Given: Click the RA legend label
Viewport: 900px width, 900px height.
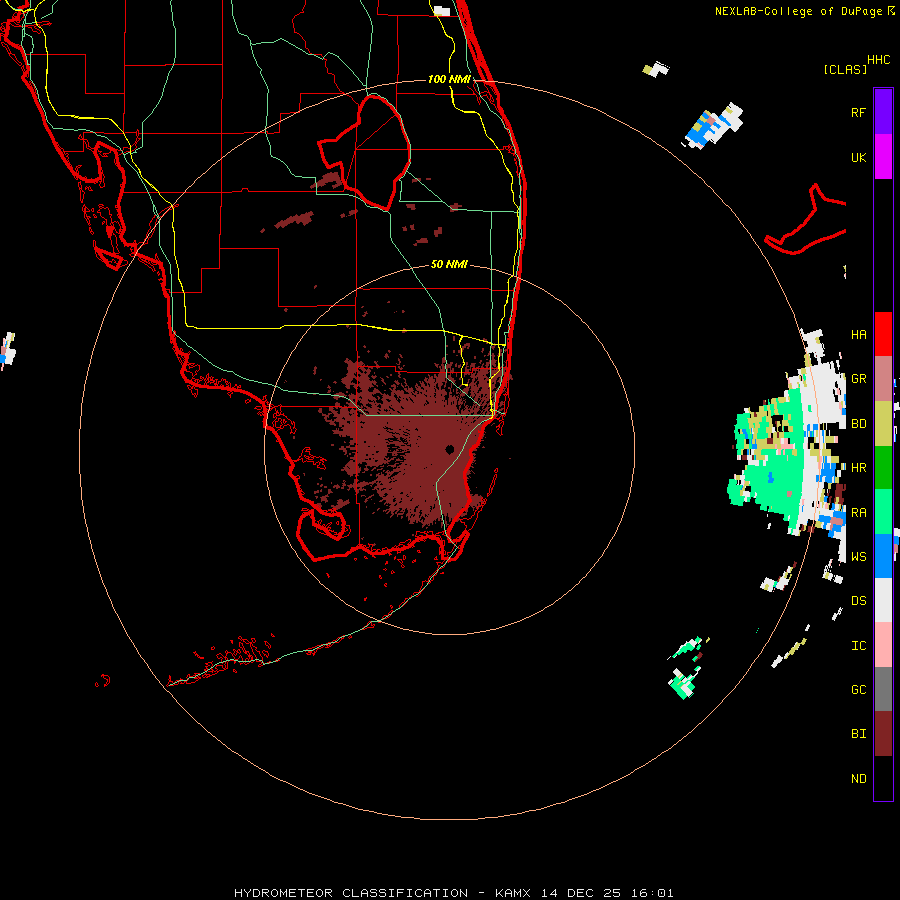Looking at the screenshot, I should [858, 512].
